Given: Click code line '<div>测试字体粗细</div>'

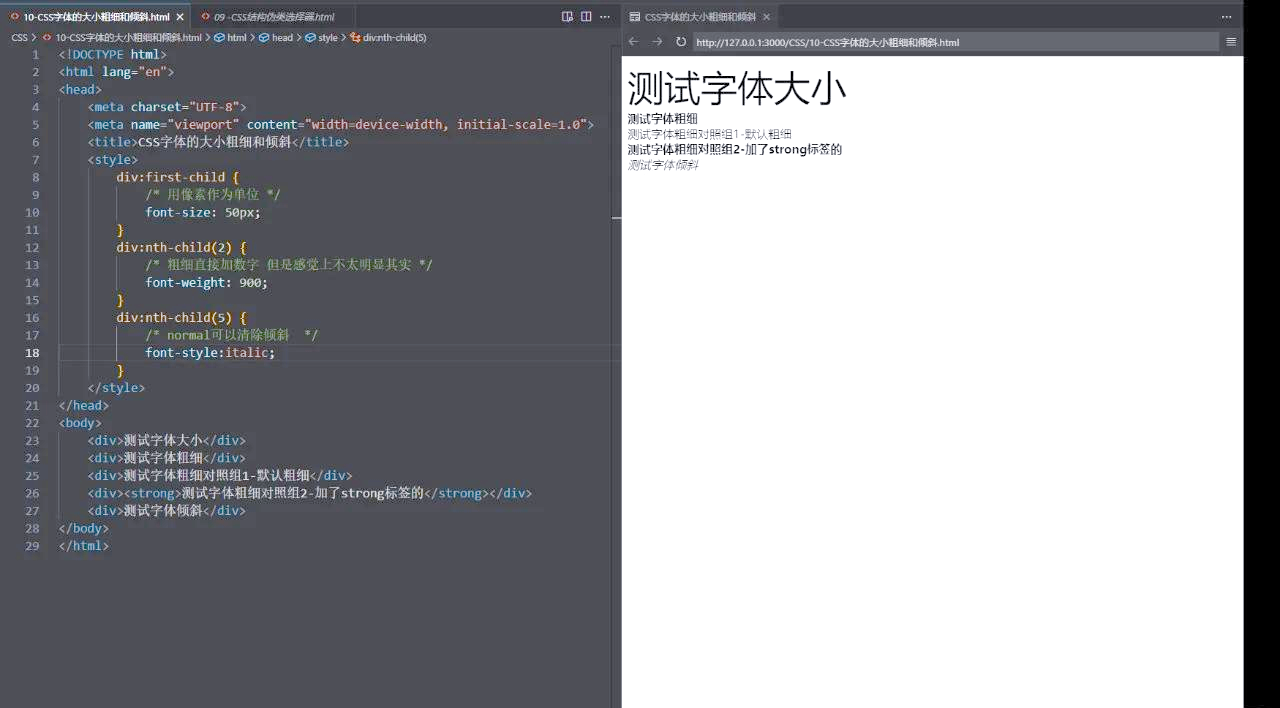Looking at the screenshot, I should (x=166, y=458).
